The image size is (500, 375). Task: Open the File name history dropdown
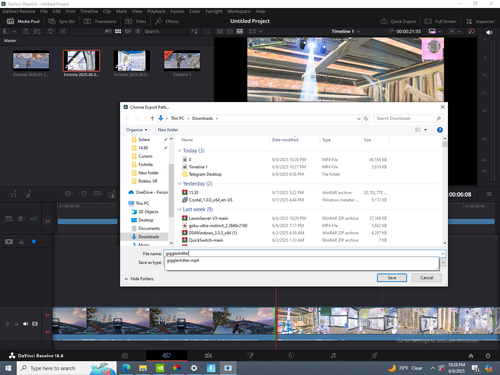pyautogui.click(x=443, y=254)
